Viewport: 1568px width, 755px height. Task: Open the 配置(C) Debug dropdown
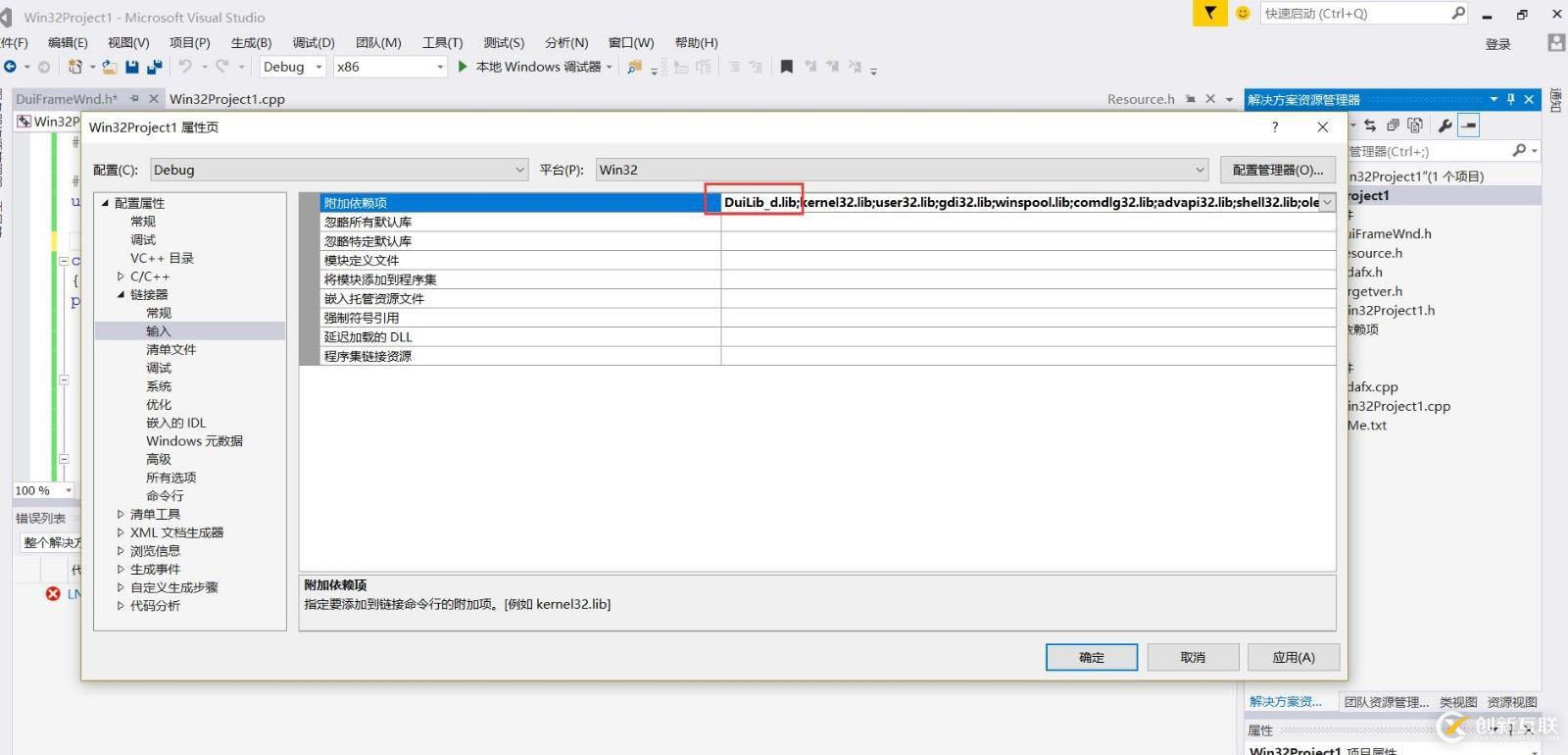tap(339, 170)
